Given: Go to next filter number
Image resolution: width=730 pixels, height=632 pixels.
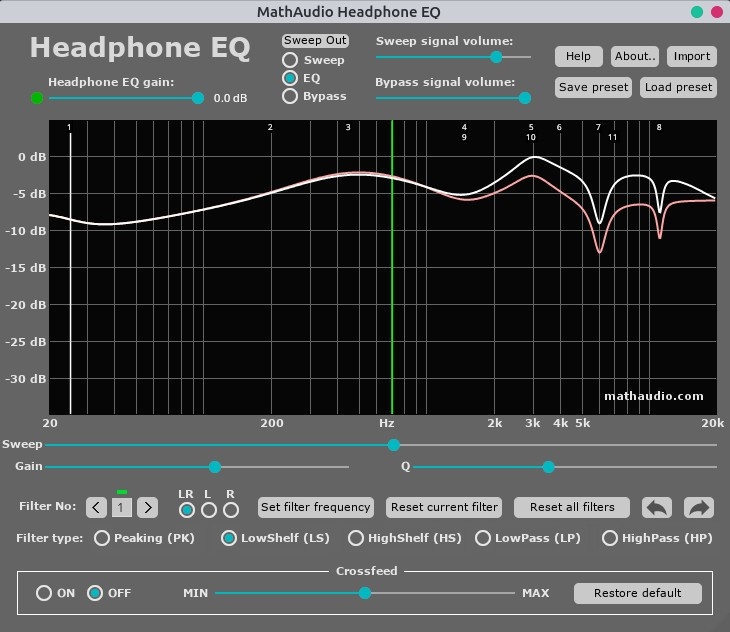Looking at the screenshot, I should point(147,507).
